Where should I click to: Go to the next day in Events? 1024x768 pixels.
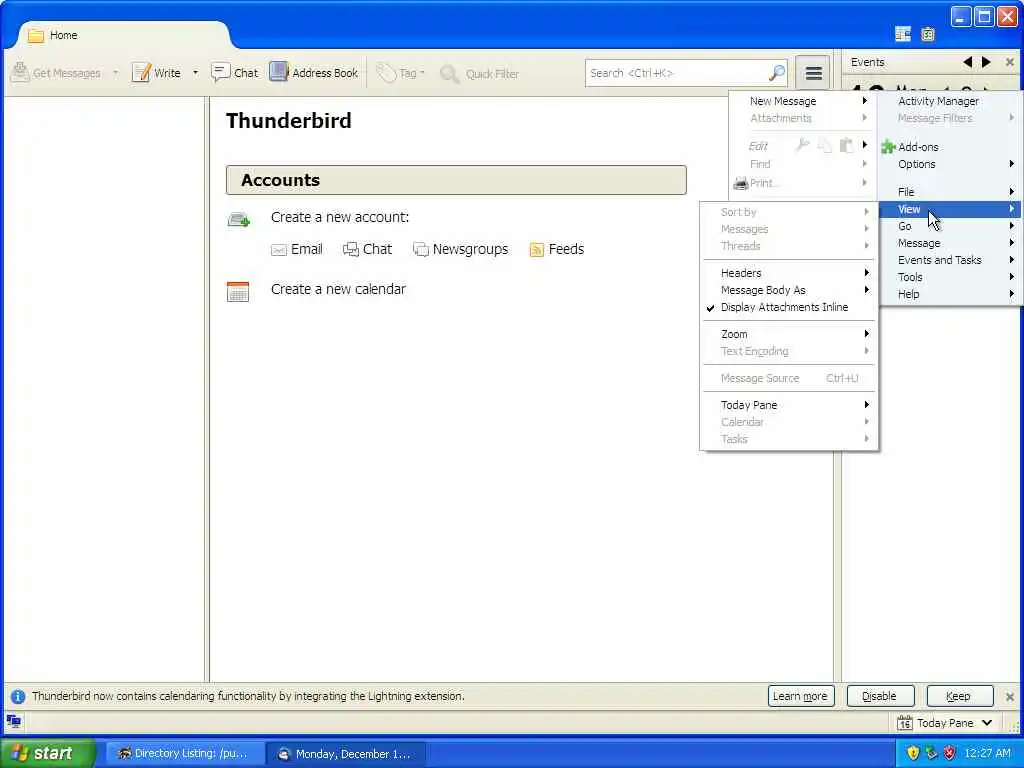point(986,62)
